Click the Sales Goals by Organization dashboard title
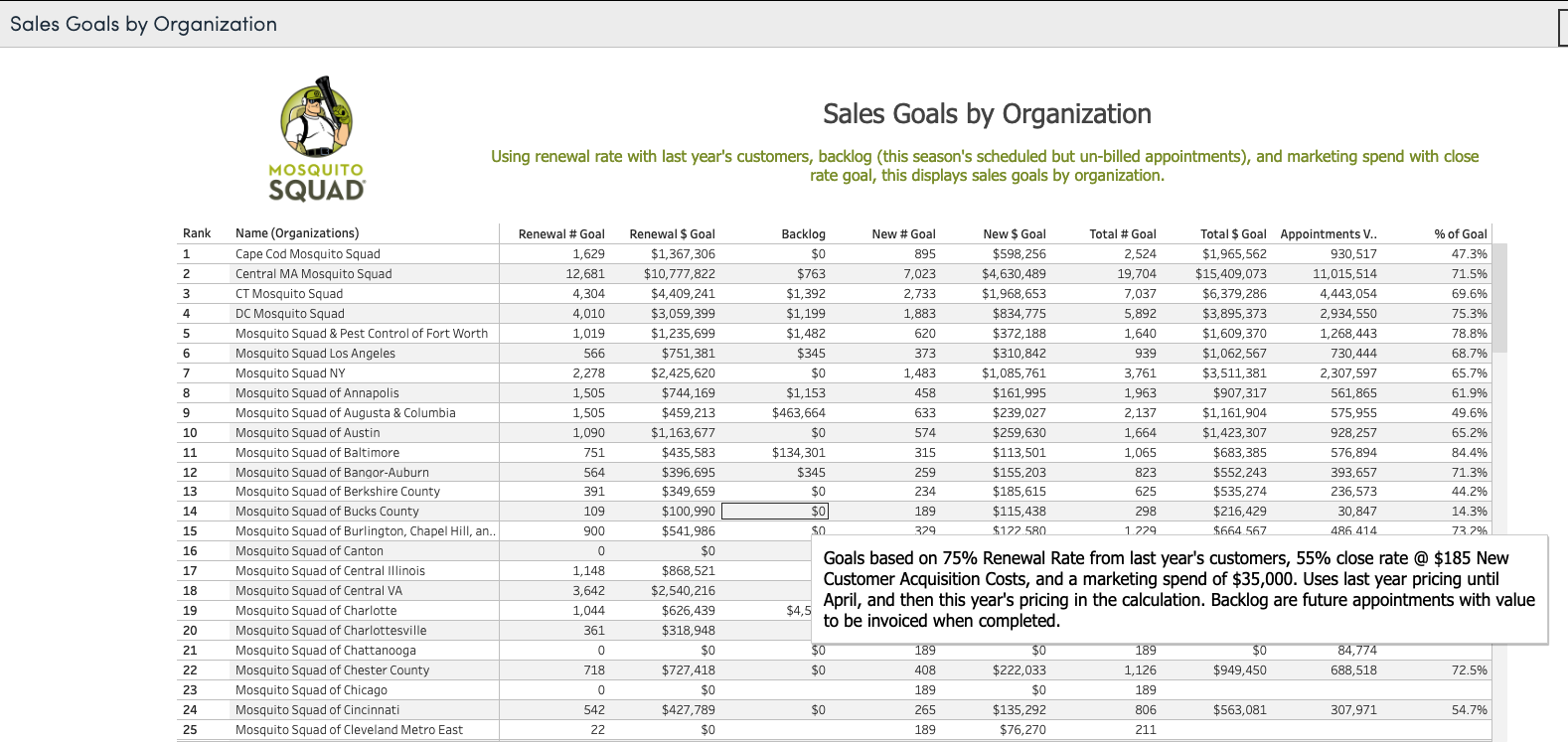Viewport: 1568px width, 743px height. pyautogui.click(x=986, y=114)
